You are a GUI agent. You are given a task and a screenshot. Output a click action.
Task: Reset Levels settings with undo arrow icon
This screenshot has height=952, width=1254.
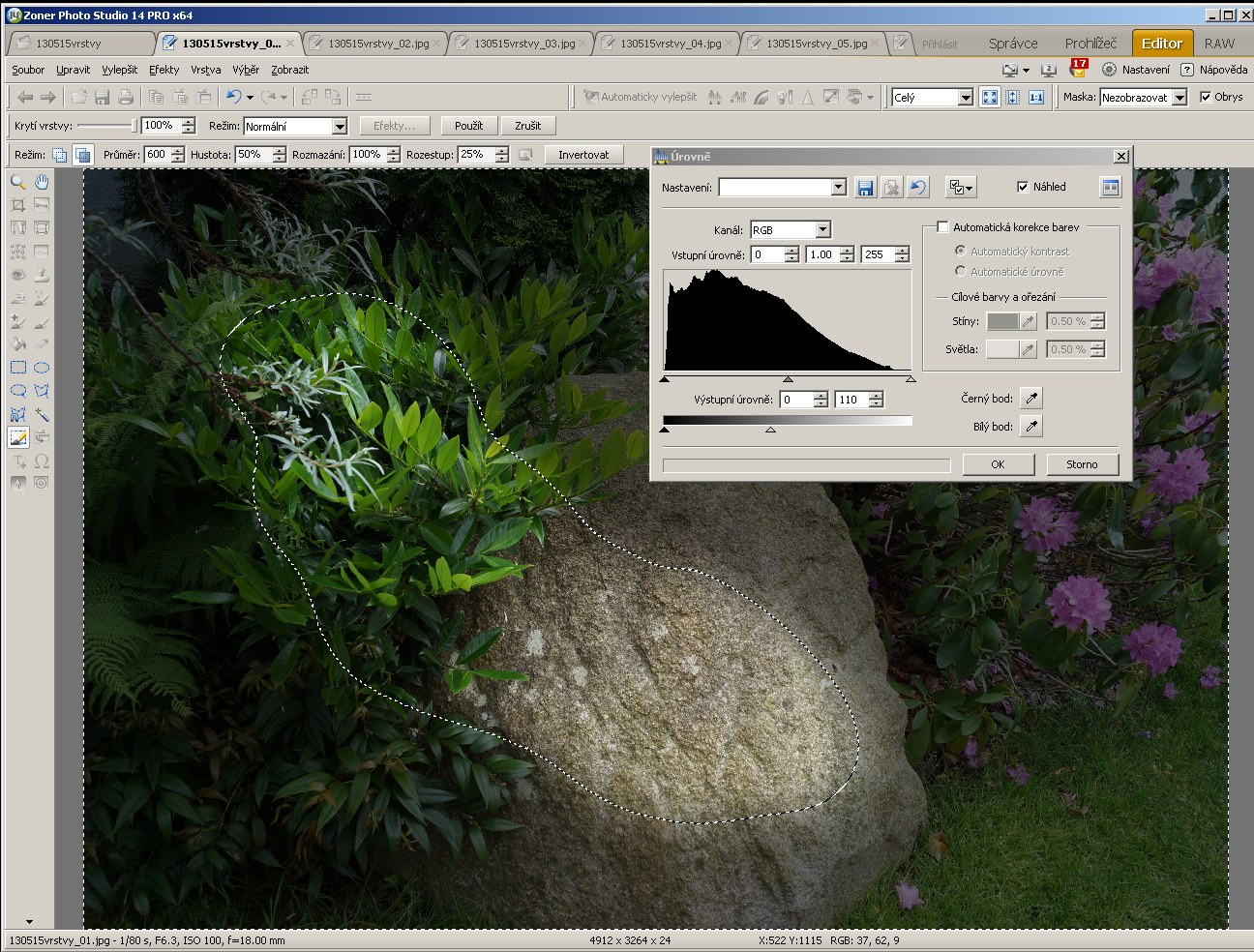[917, 188]
